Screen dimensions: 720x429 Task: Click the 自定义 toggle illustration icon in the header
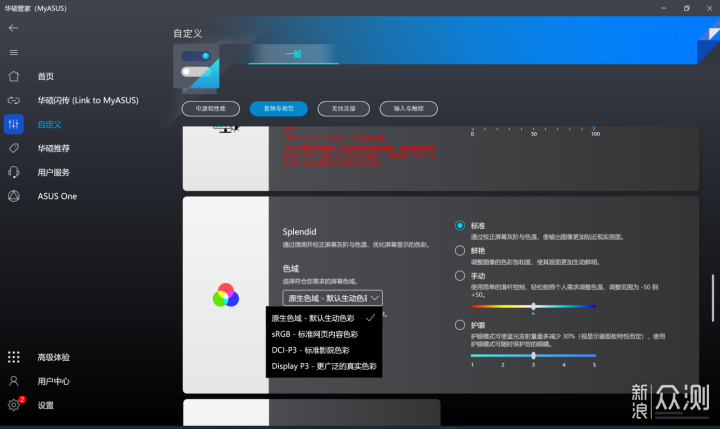196,66
